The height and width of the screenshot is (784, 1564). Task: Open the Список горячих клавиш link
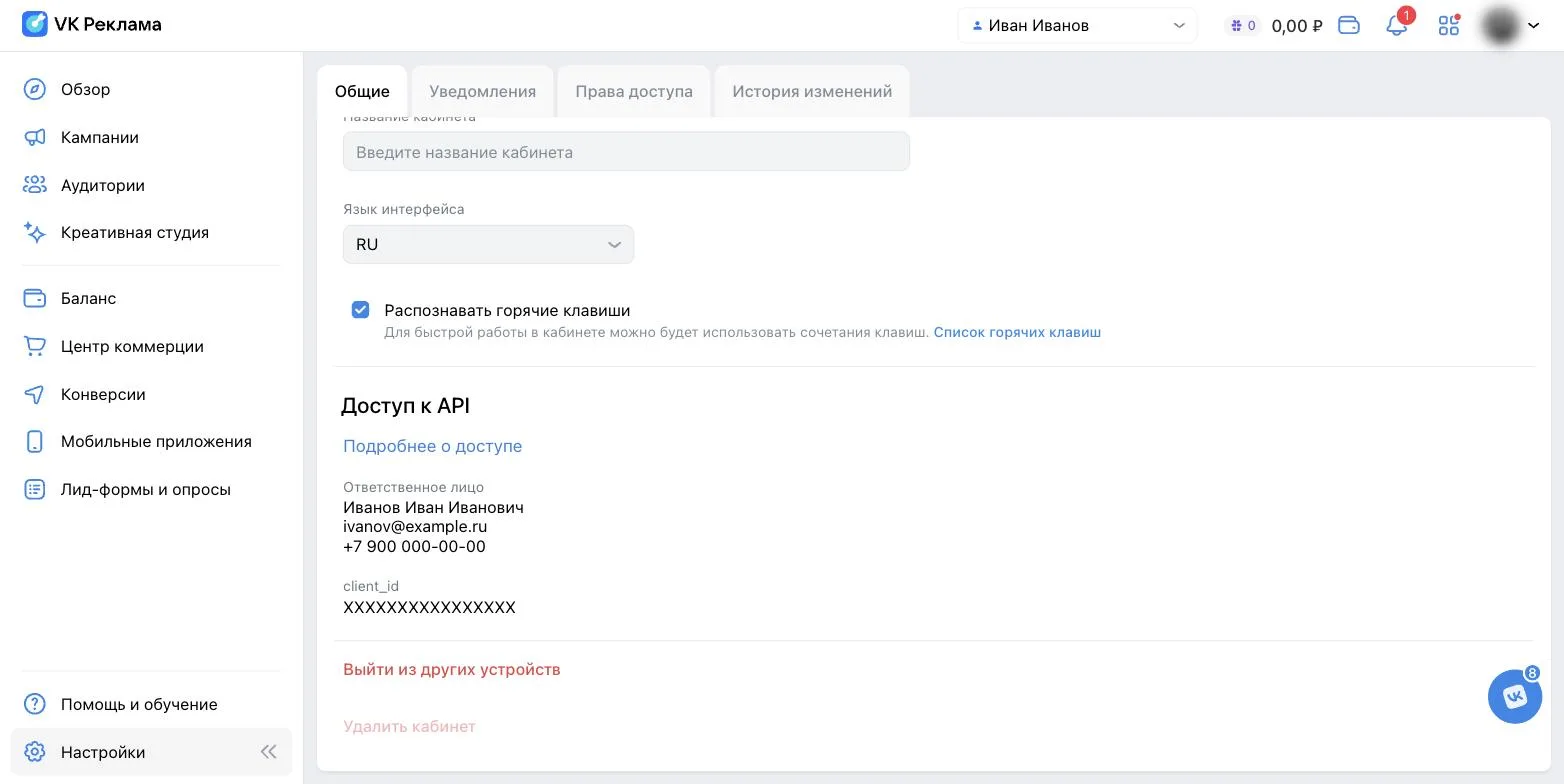click(1017, 332)
